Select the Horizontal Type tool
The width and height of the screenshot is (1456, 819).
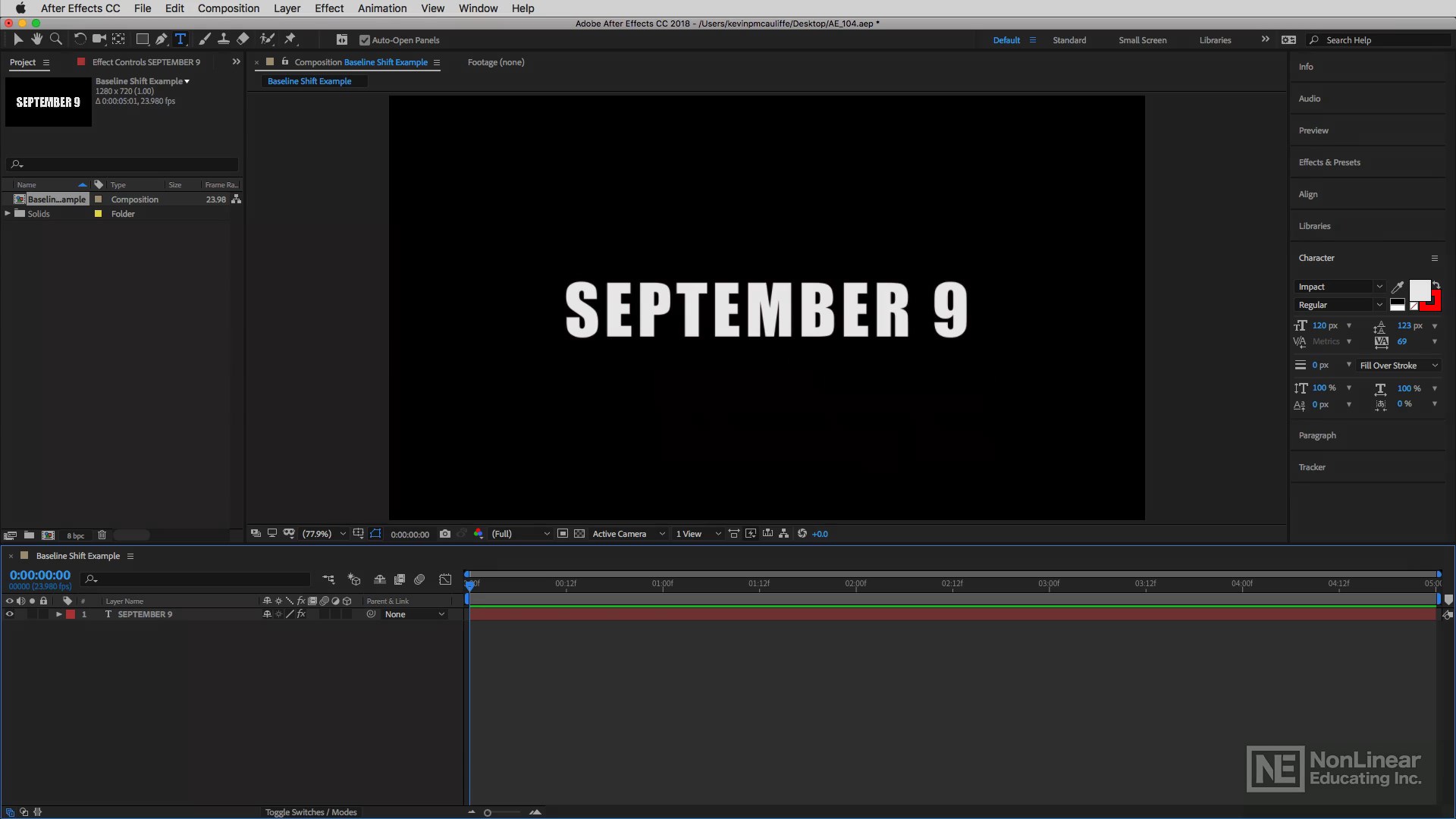(180, 39)
